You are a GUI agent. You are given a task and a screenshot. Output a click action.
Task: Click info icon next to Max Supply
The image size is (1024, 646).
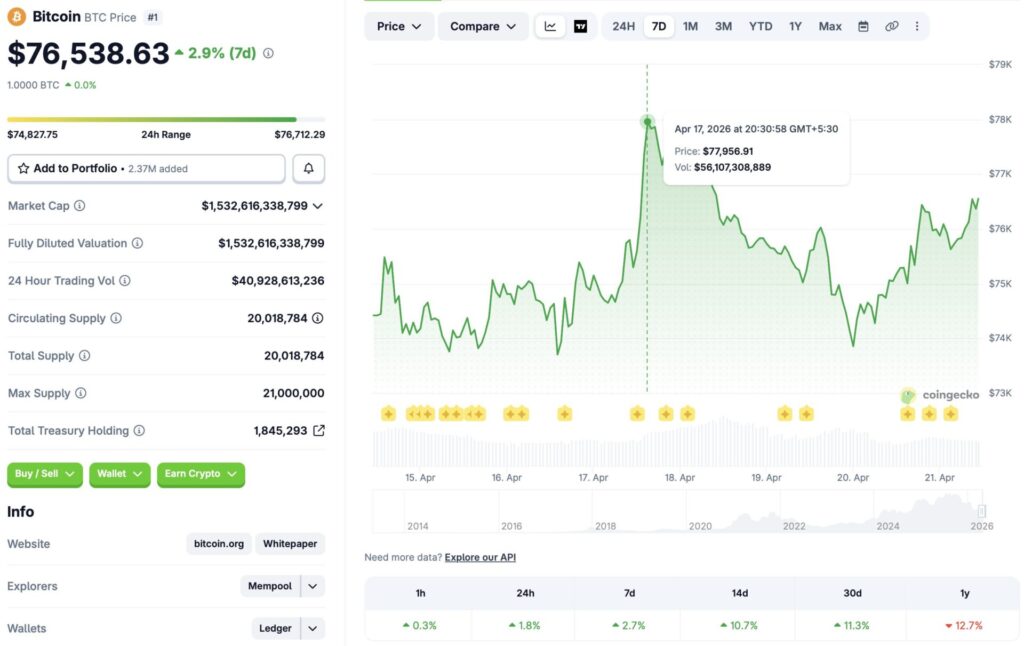81,393
